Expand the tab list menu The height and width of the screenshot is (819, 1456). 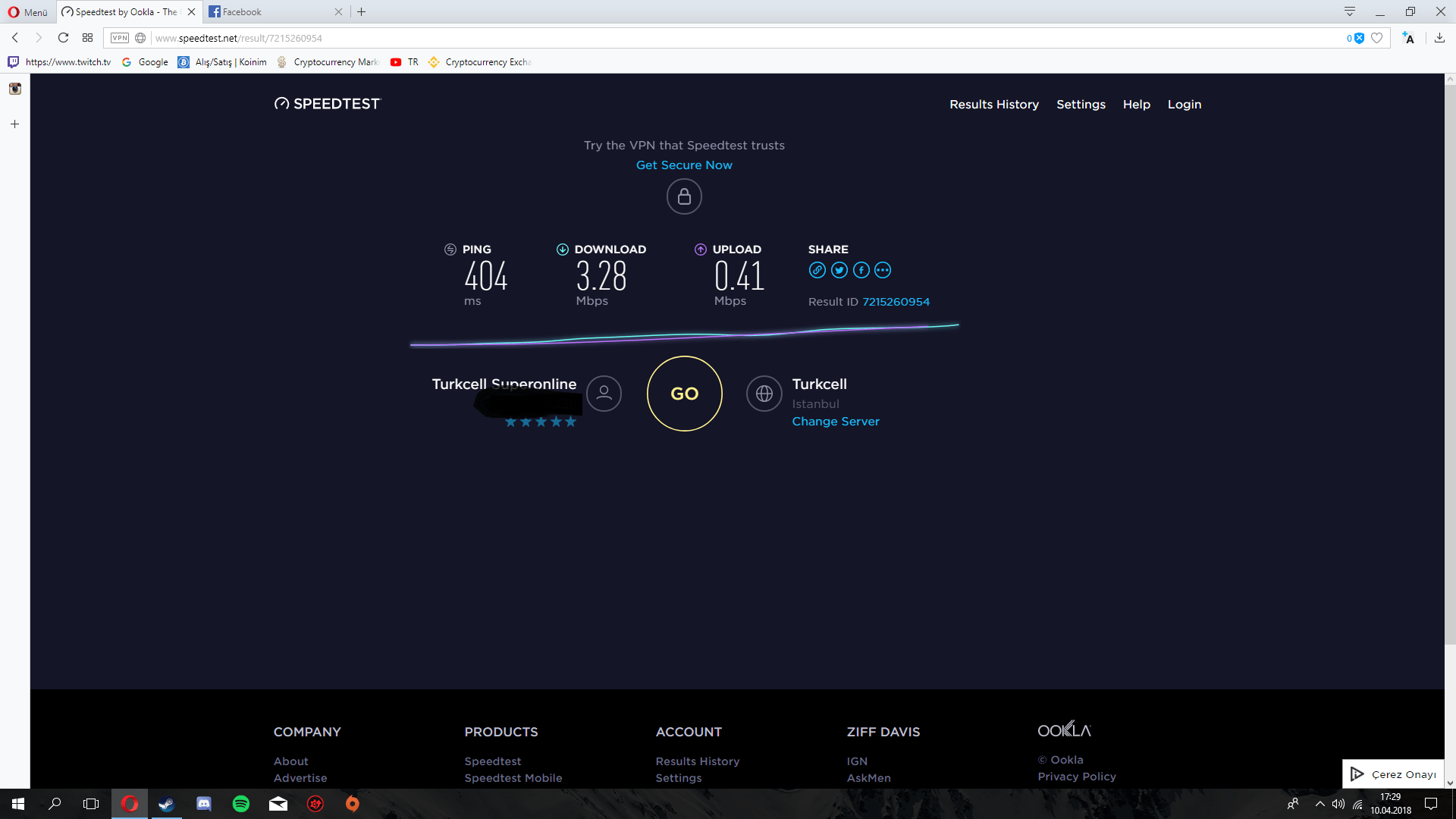click(x=1350, y=11)
